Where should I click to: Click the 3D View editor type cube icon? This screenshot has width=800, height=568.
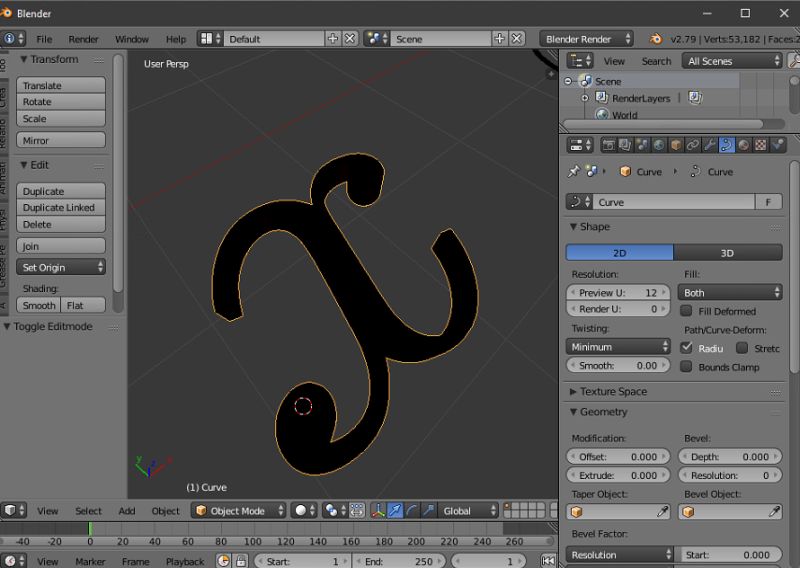tap(14, 510)
